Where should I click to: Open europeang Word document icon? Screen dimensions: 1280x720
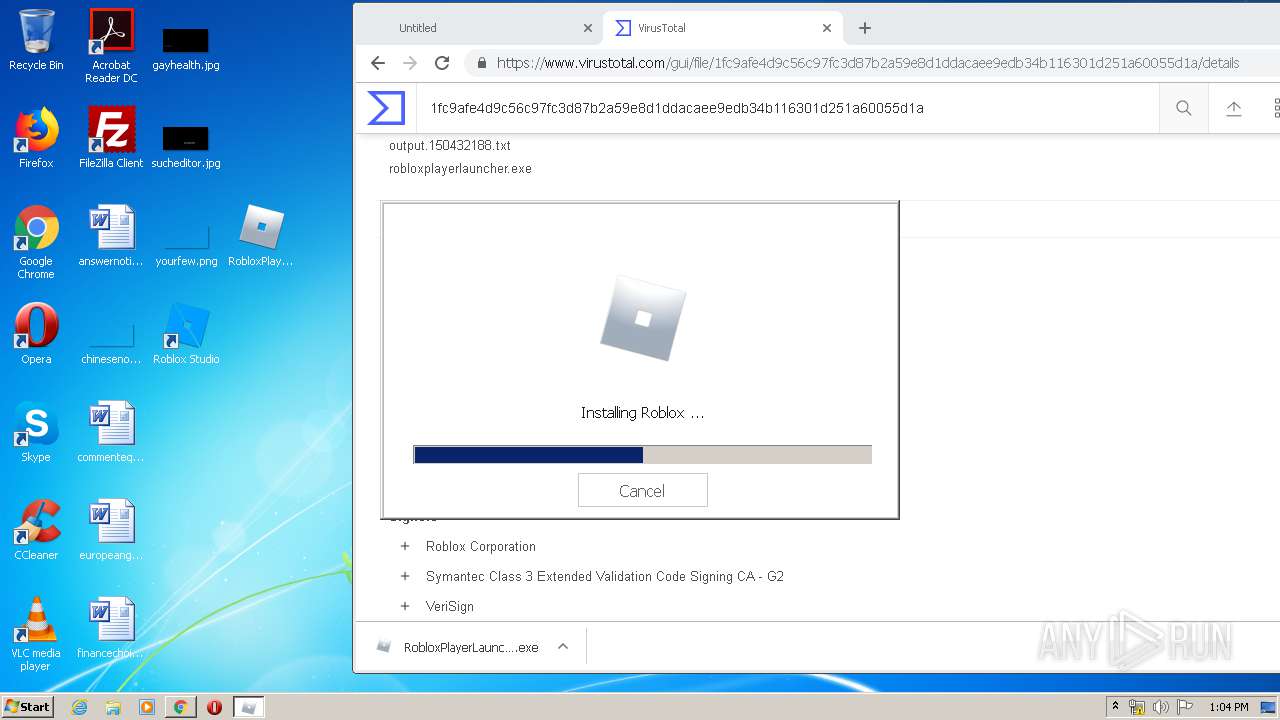[x=111, y=530]
